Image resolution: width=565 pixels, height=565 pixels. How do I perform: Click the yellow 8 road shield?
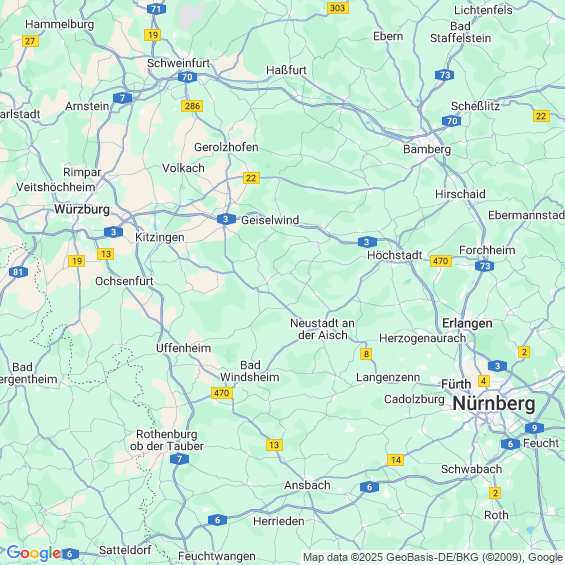coord(366,354)
